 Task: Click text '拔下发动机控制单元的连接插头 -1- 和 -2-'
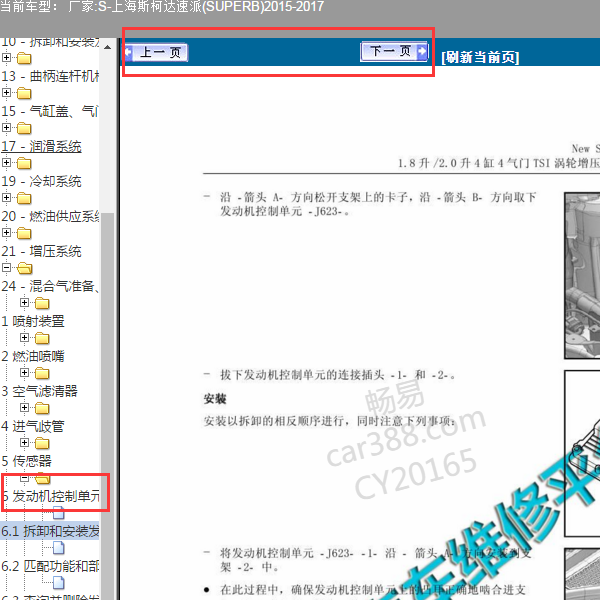point(338,375)
